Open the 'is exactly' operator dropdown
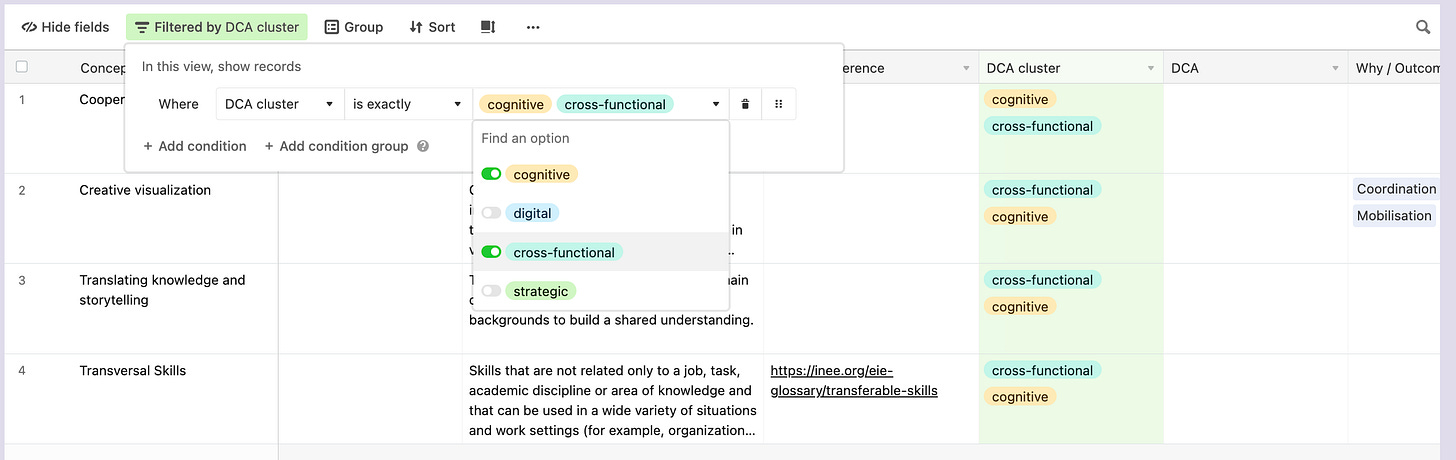Viewport: 1456px width, 460px height. [409, 104]
